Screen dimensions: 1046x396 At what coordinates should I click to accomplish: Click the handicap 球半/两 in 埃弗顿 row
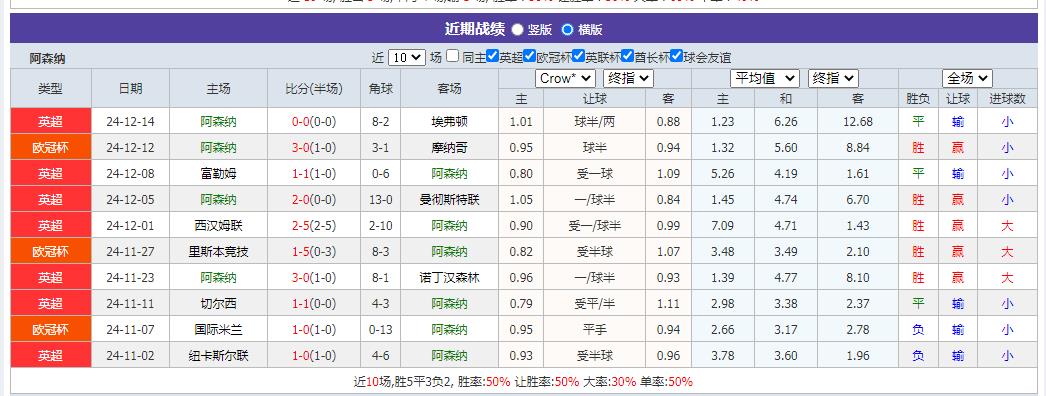coord(594,121)
